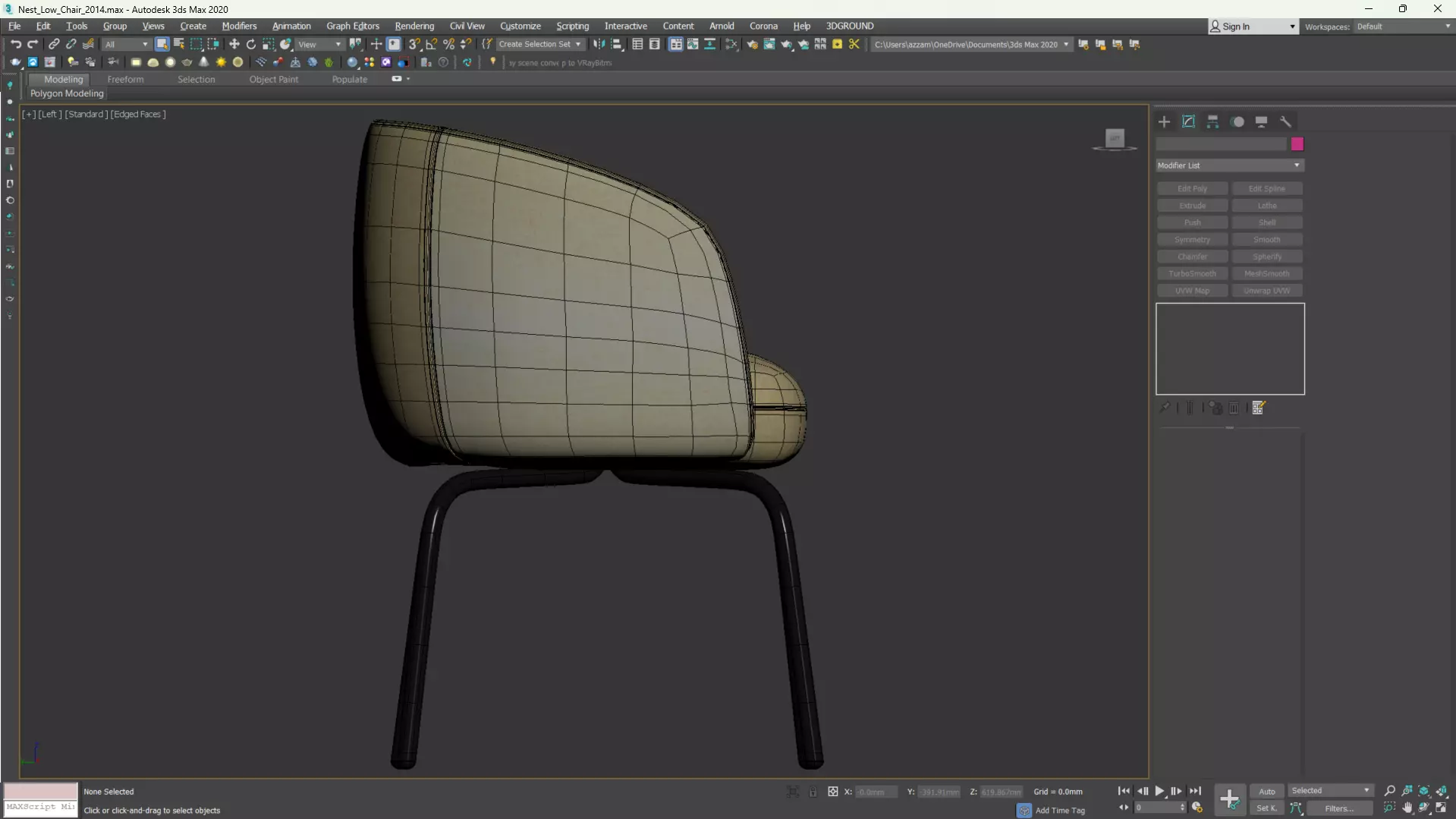Click the Undo arrow icon
This screenshot has width=1456, height=819.
(x=15, y=44)
